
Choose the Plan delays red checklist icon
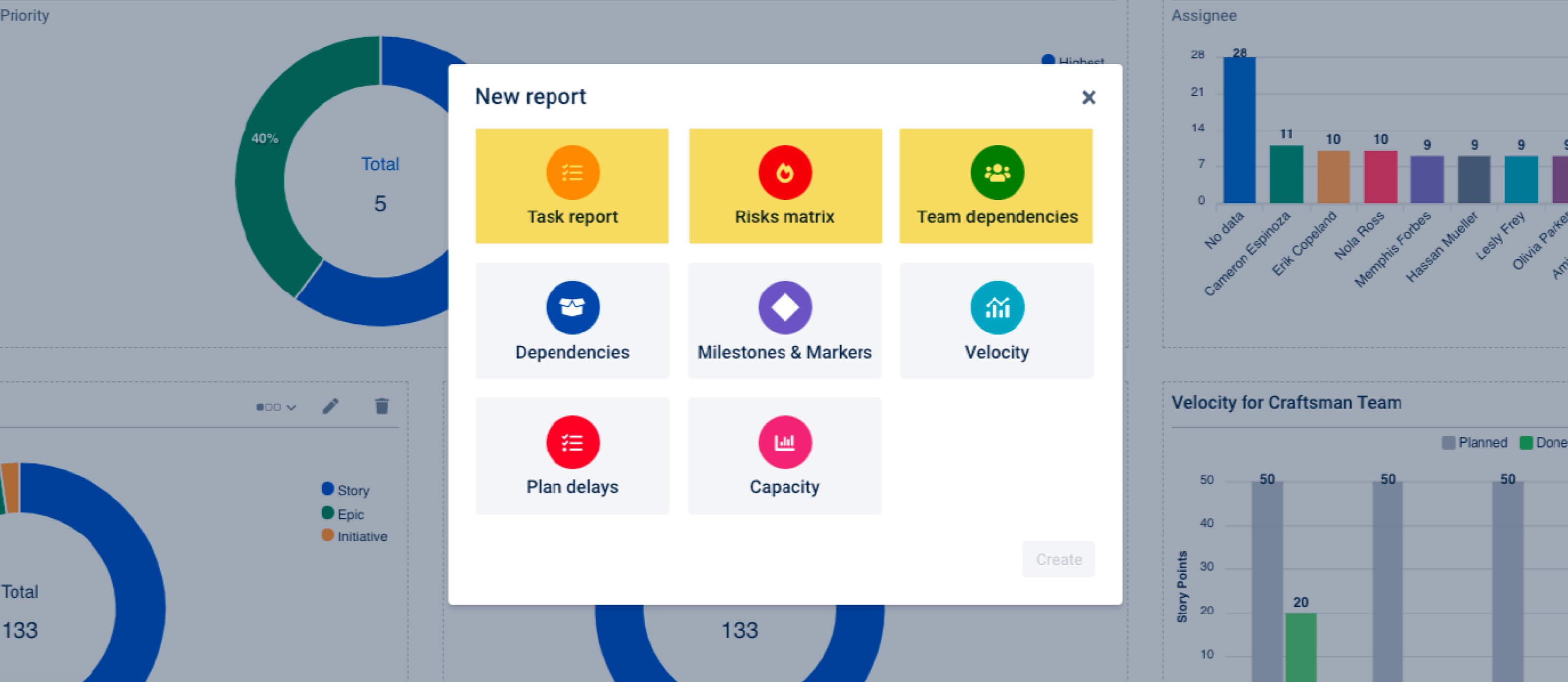(572, 442)
